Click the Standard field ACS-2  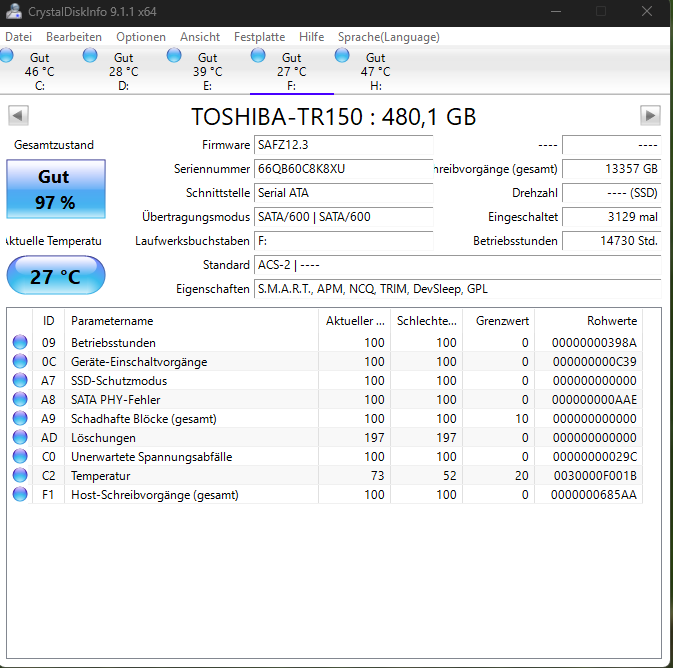(458, 265)
